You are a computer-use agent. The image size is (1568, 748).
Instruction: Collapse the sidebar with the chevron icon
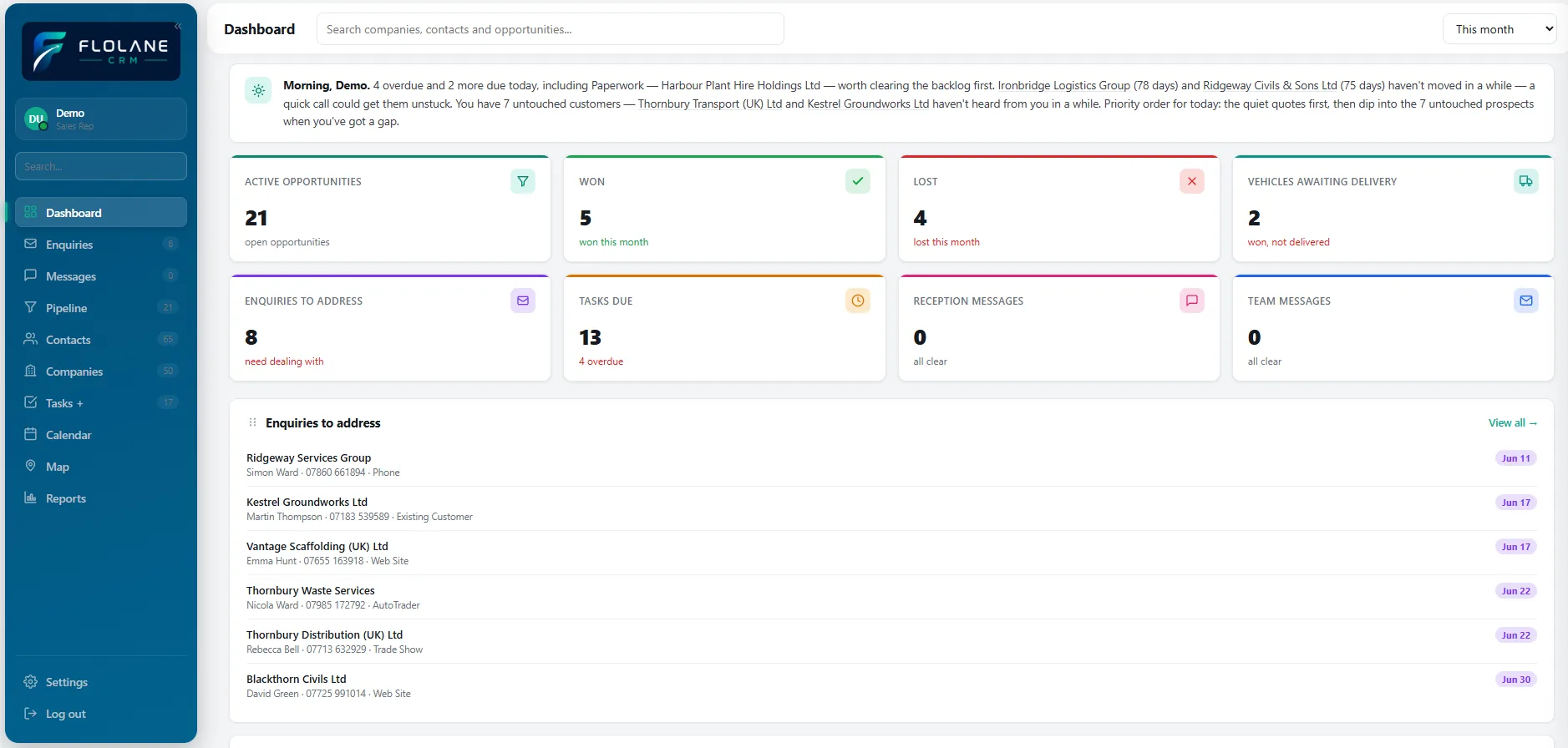[x=177, y=27]
